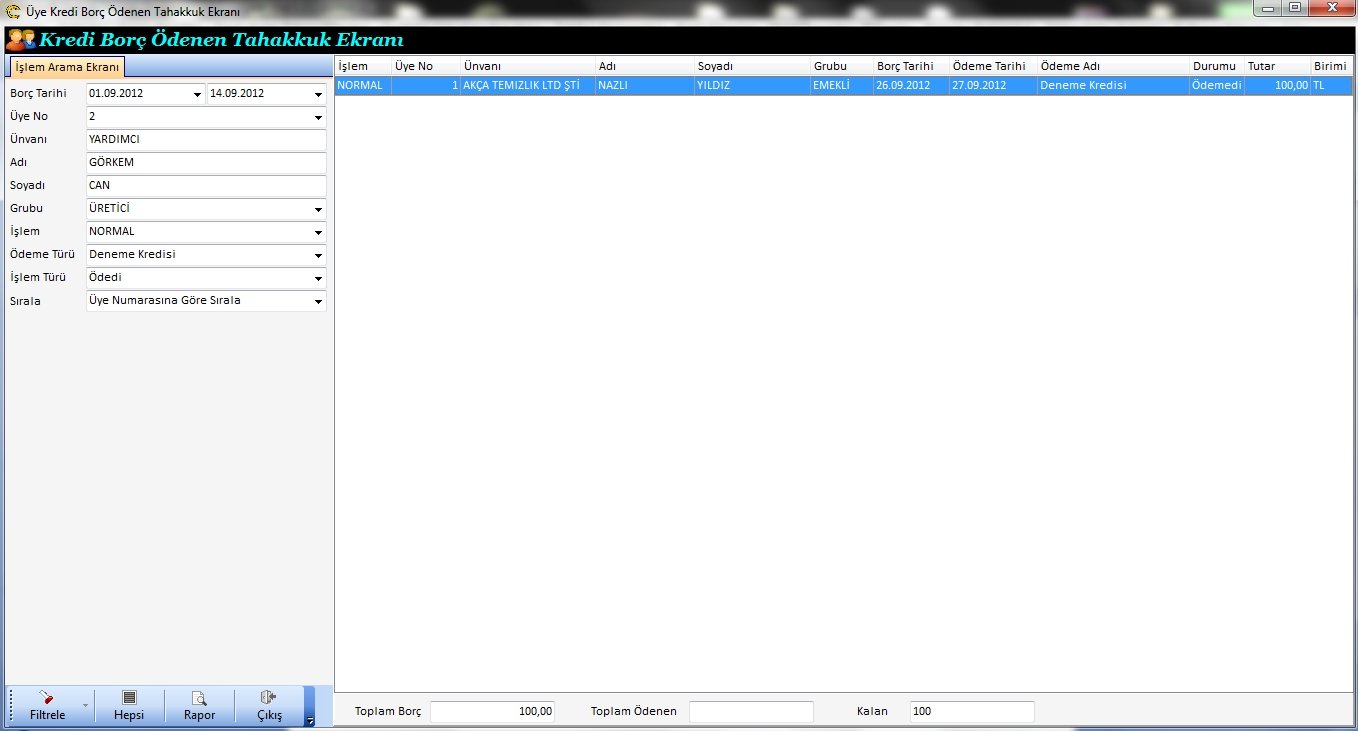Open the Rapor report icon

pyautogui.click(x=199, y=698)
